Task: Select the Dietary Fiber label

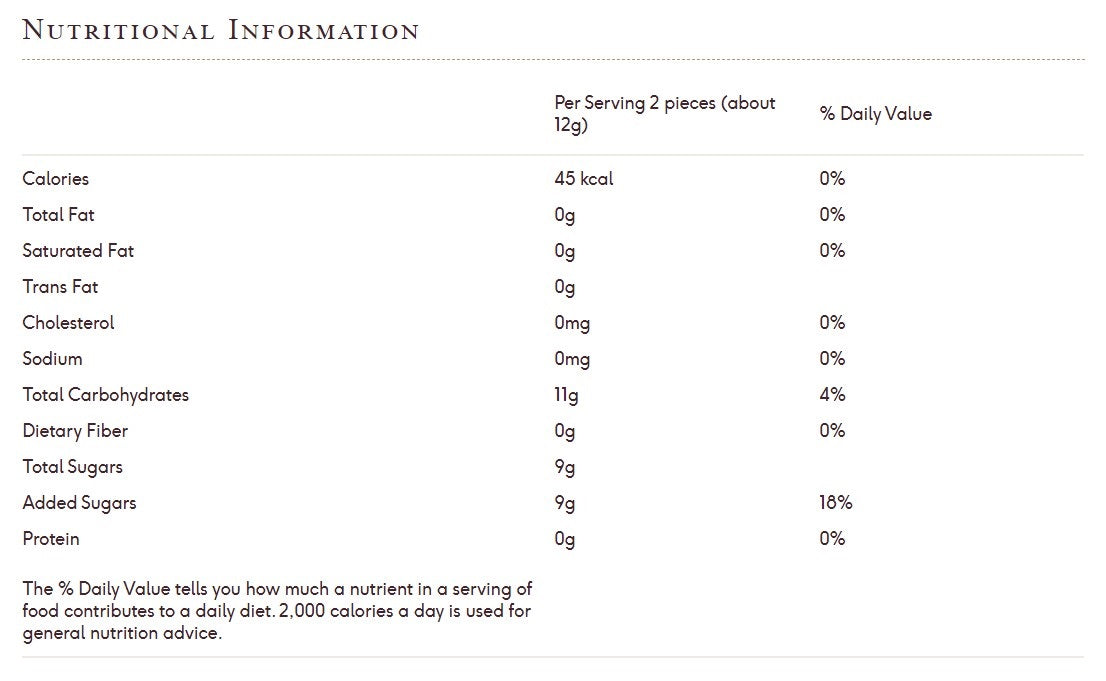Action: [x=76, y=431]
